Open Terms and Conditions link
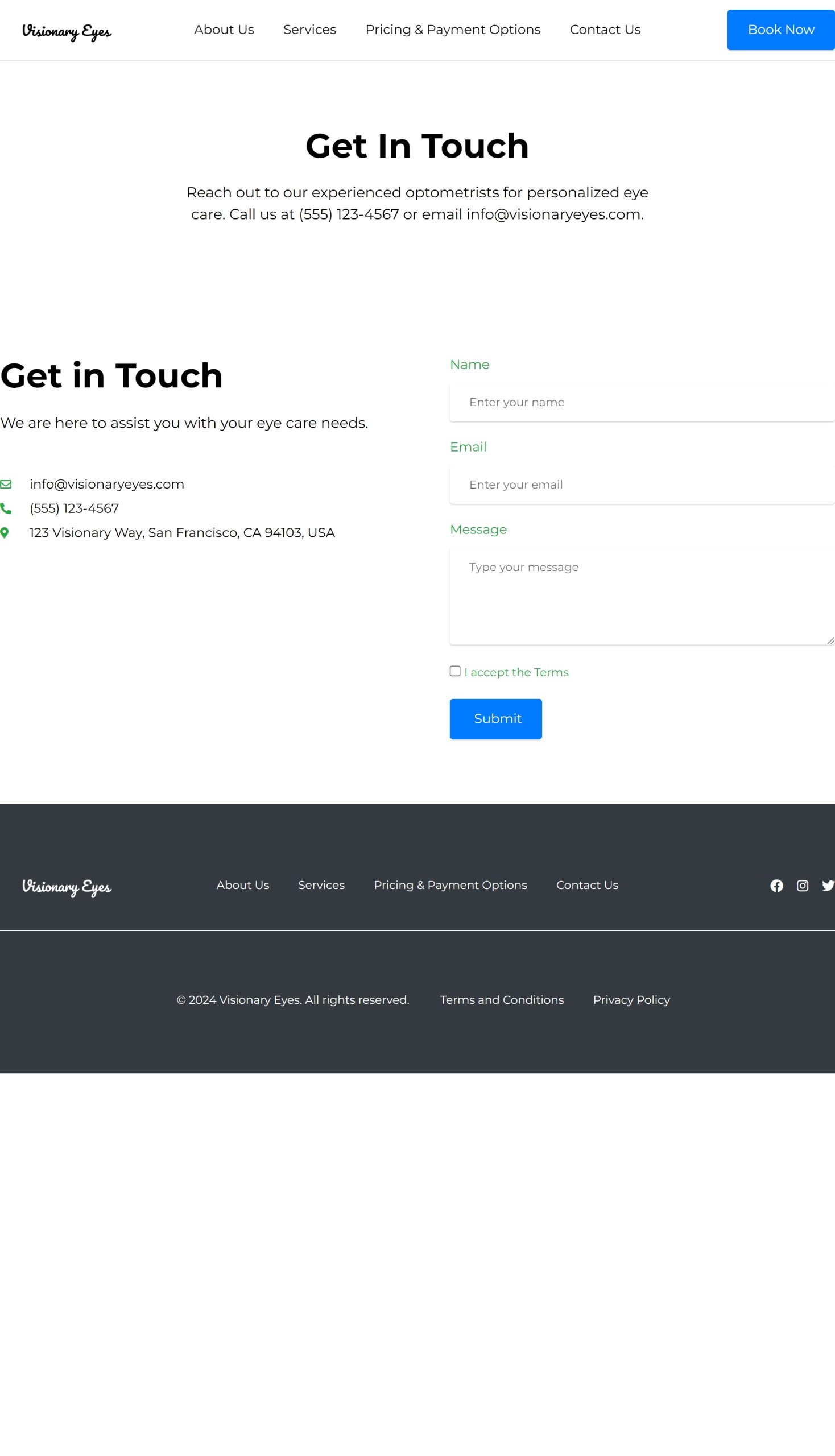This screenshot has width=835, height=1456. pos(502,999)
